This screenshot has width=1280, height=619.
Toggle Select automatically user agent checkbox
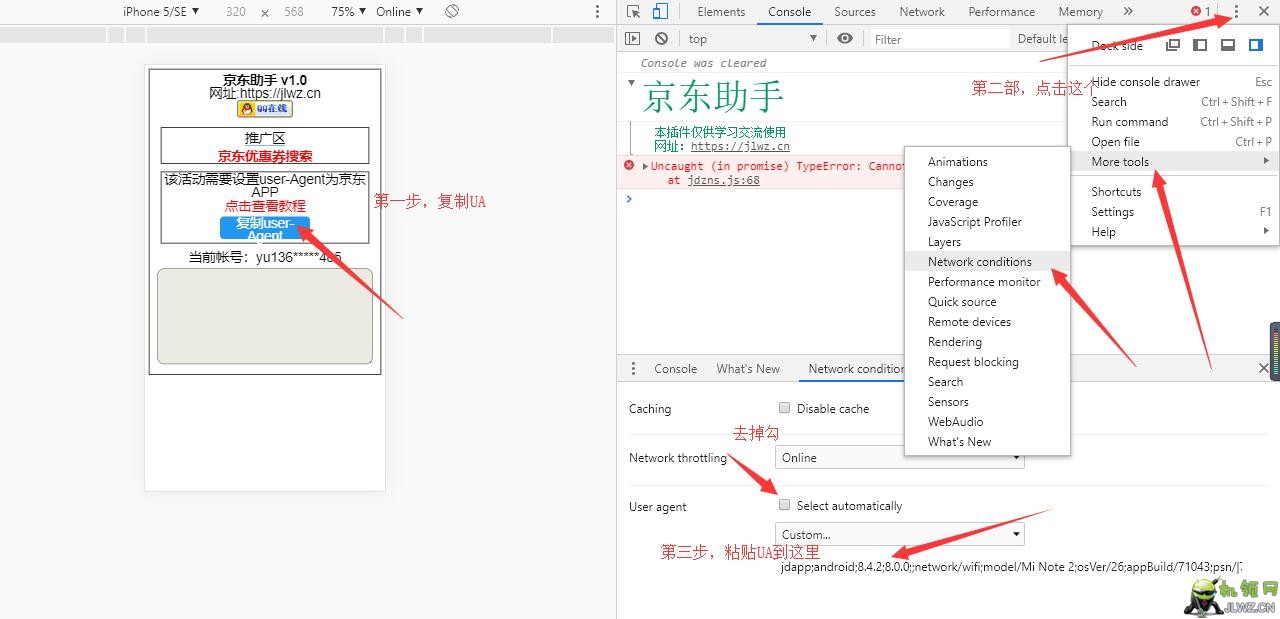(x=785, y=505)
